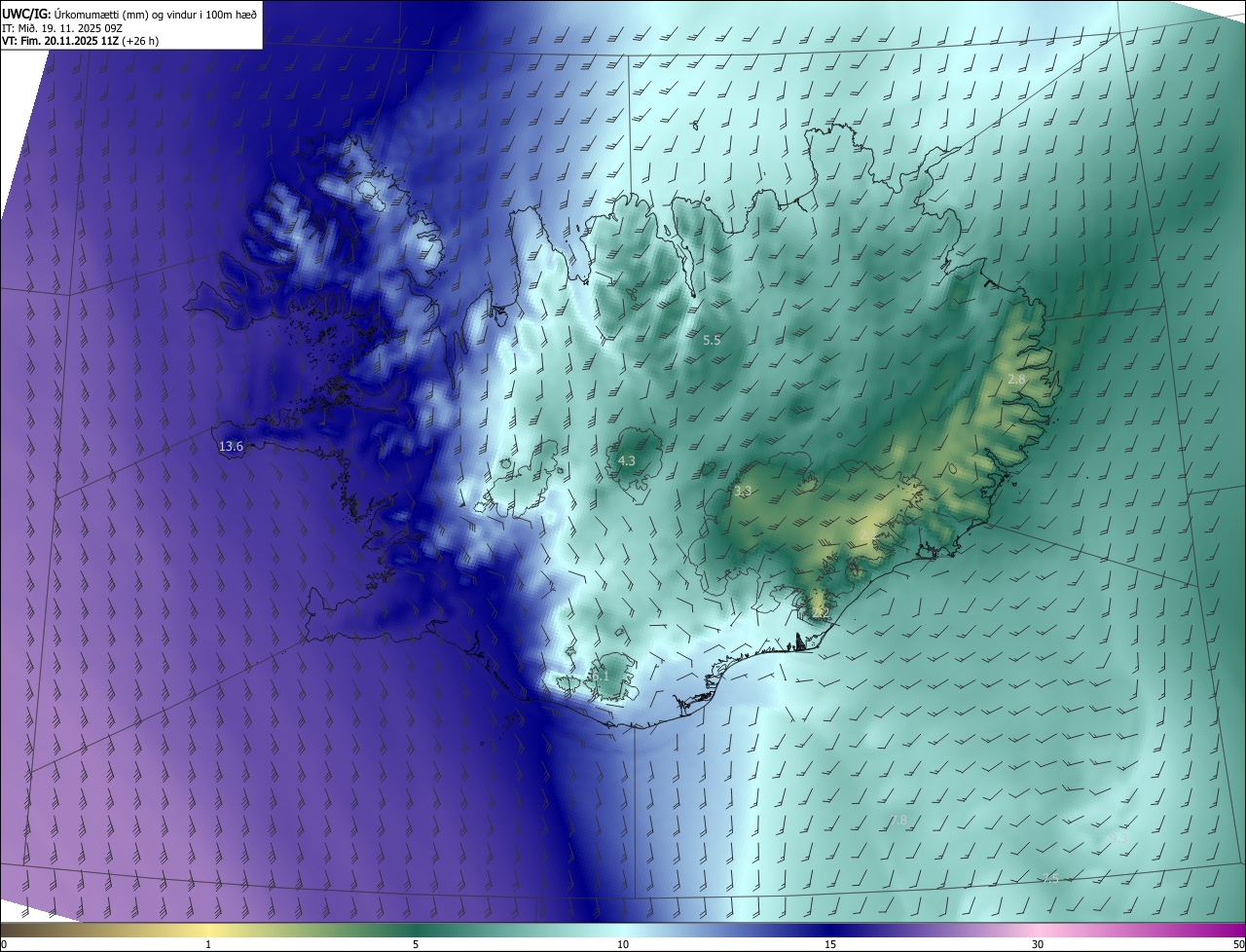Image resolution: width=1246 pixels, height=952 pixels.
Task: Click the 13.6 value label on the map
Action: pos(231,447)
